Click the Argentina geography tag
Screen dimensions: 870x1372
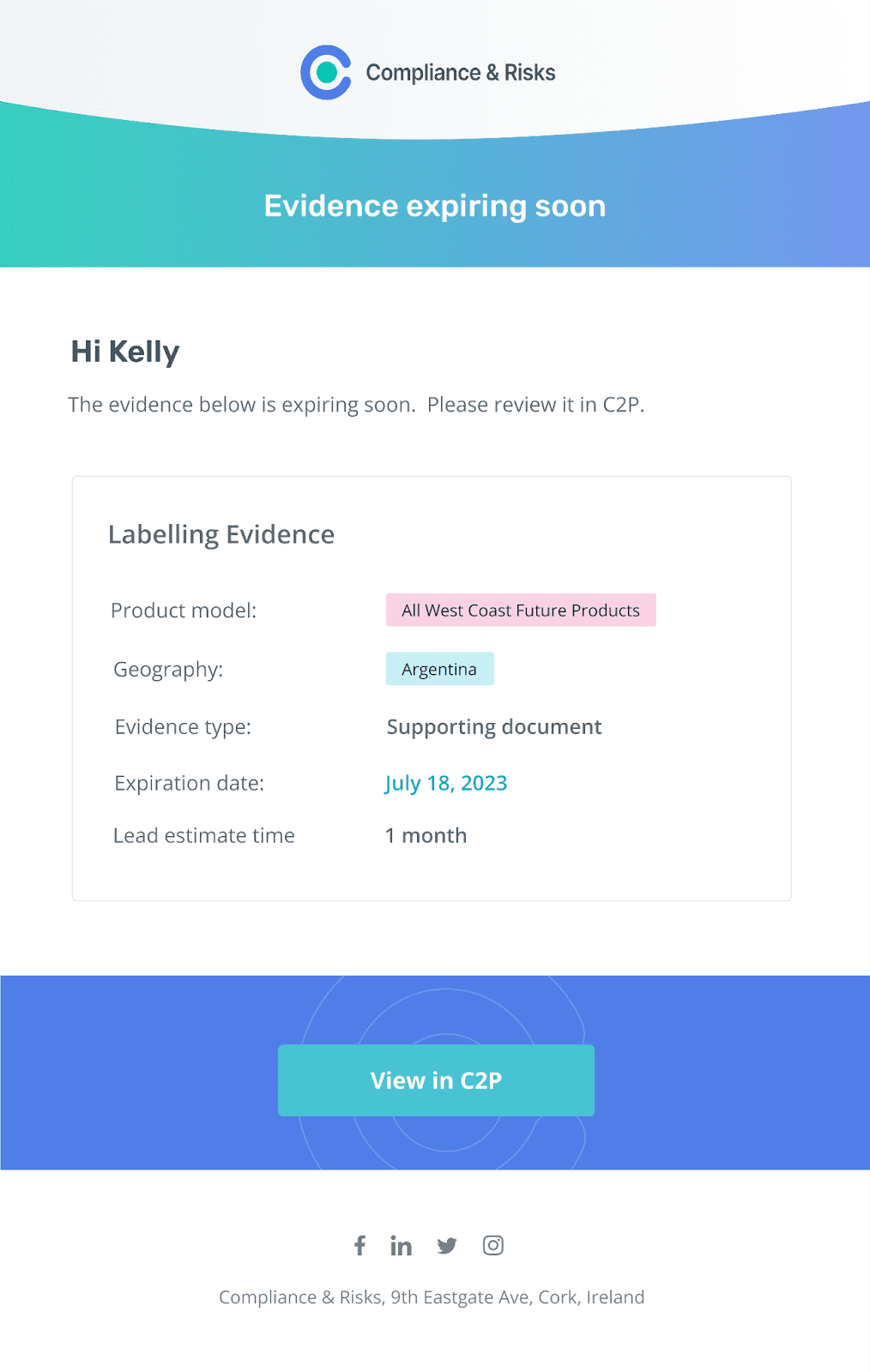[440, 669]
